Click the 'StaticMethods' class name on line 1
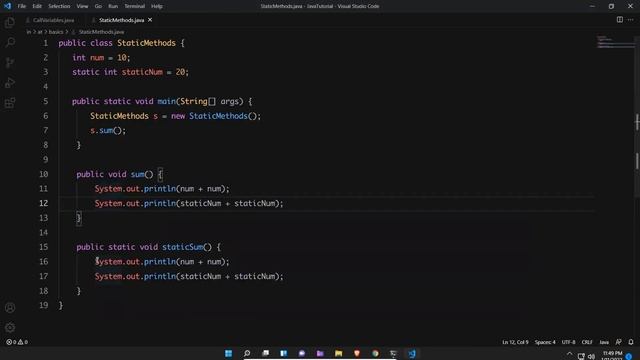 (146, 43)
